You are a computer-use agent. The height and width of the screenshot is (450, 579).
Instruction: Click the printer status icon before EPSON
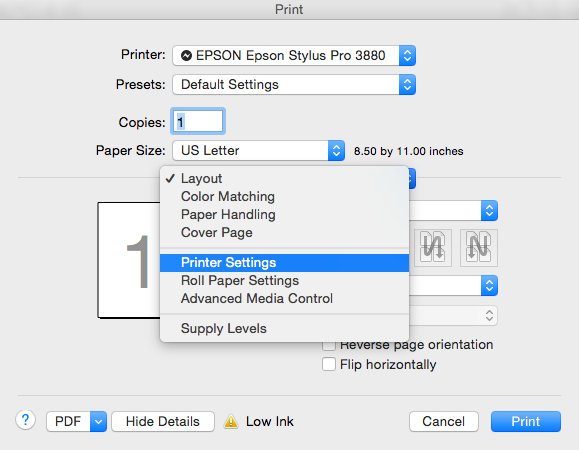coord(186,56)
